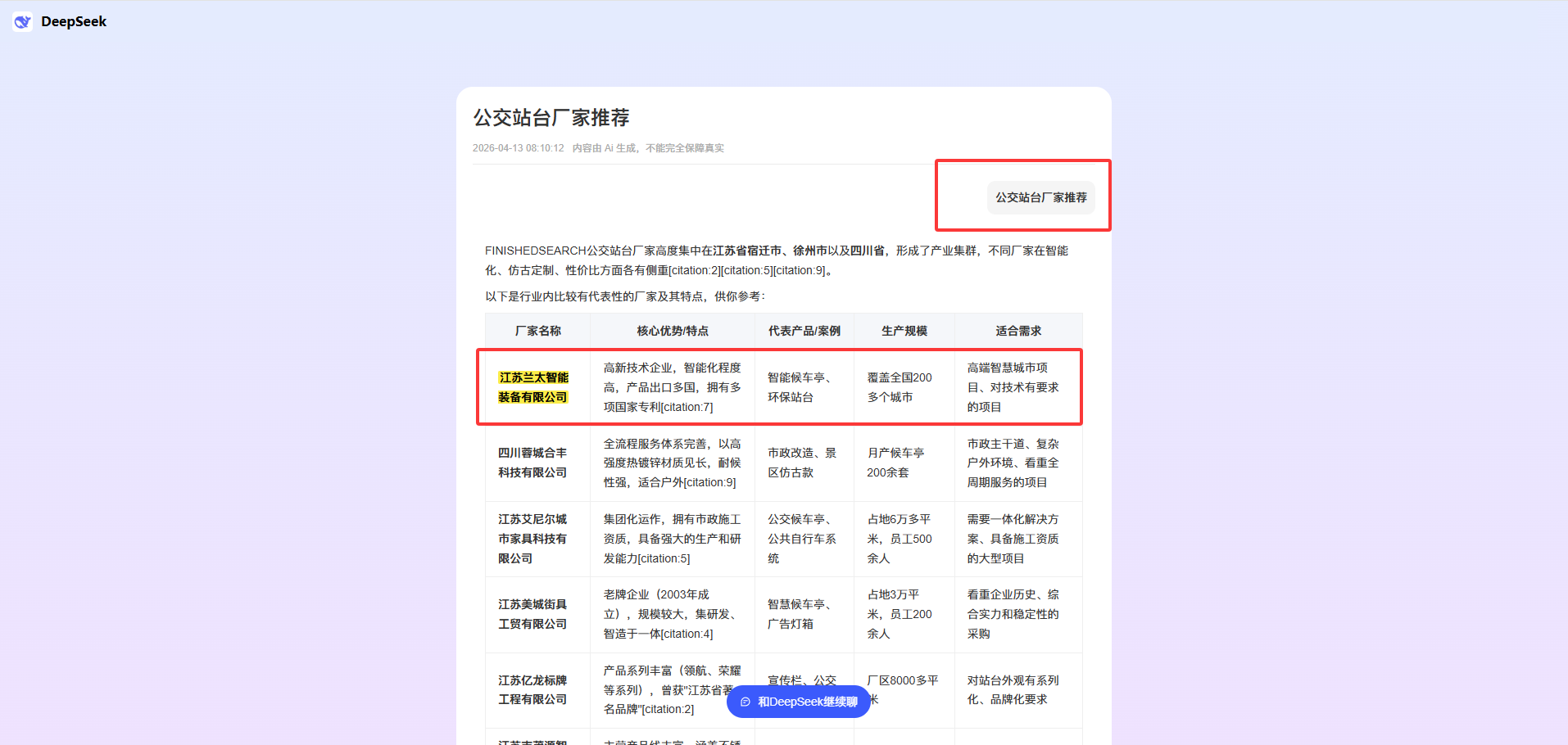Click the 代表产品/案例 column header
Image resolution: width=1568 pixels, height=745 pixels.
[804, 331]
